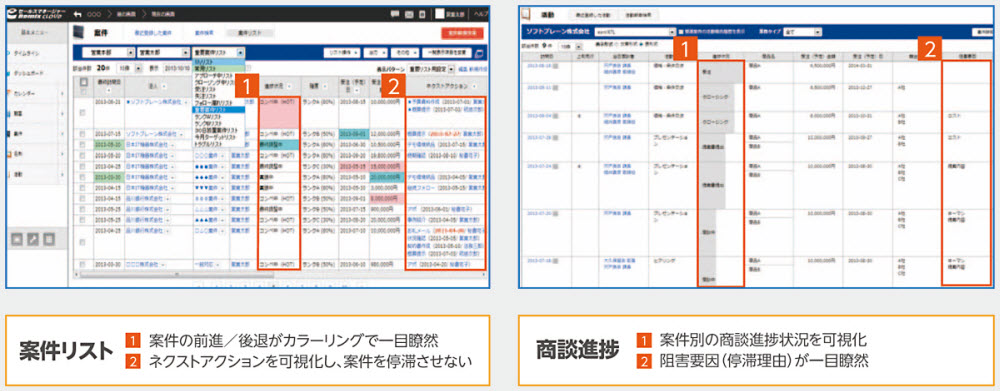Open the その他 dropdown
The width and height of the screenshot is (1000, 391).
404,53
